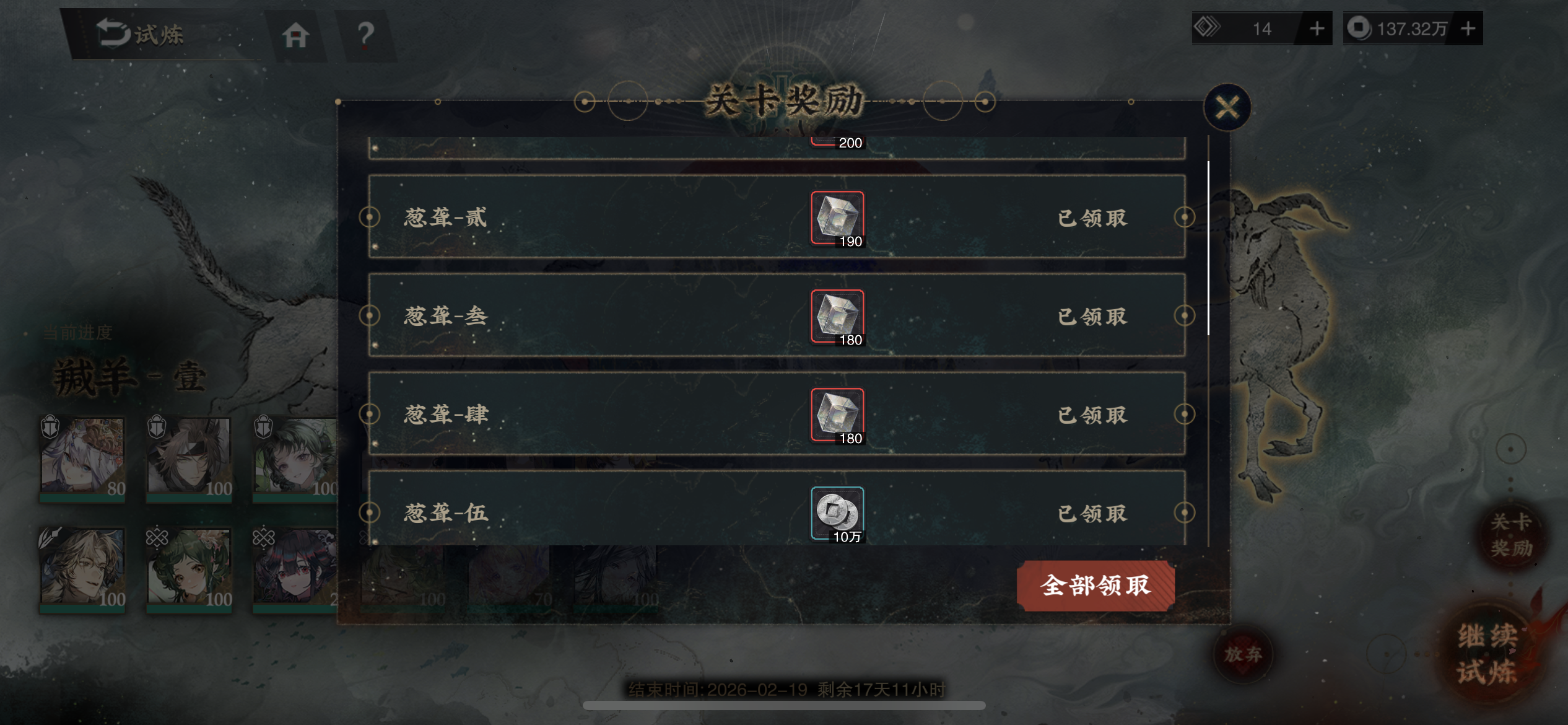Screen dimensions: 1568x725
Task: Open the question mark help icon
Action: point(366,35)
